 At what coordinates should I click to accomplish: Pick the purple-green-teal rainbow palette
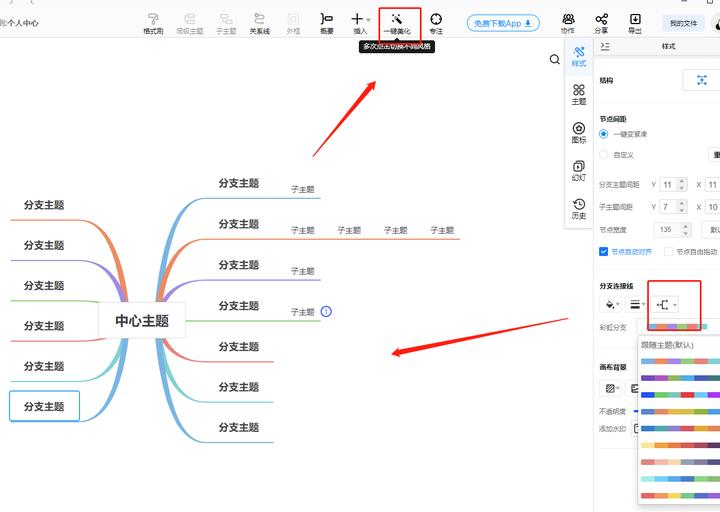(680, 378)
